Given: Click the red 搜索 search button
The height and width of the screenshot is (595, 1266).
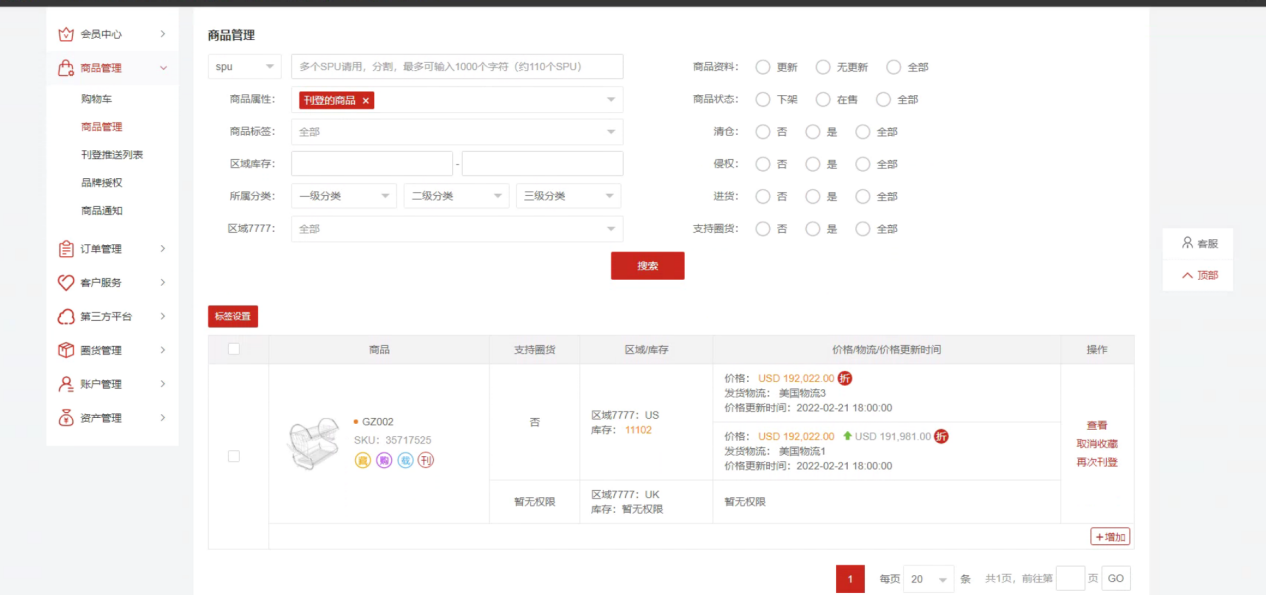Looking at the screenshot, I should click(647, 266).
